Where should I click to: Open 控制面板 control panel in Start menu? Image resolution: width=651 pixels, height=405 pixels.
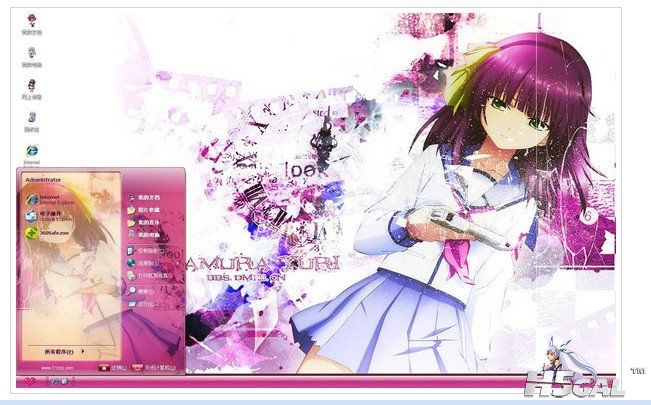[x=146, y=251]
